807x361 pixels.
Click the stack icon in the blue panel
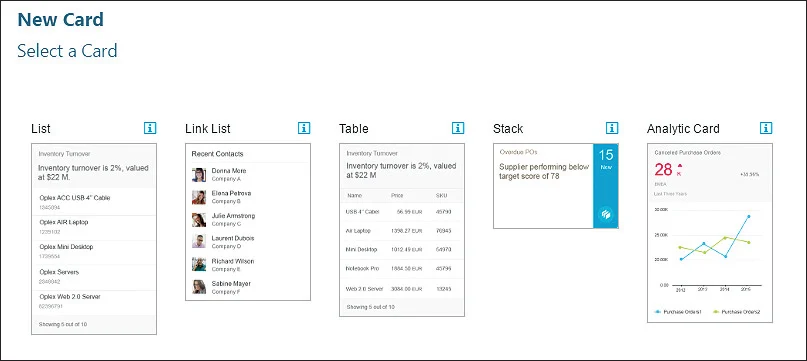606,215
